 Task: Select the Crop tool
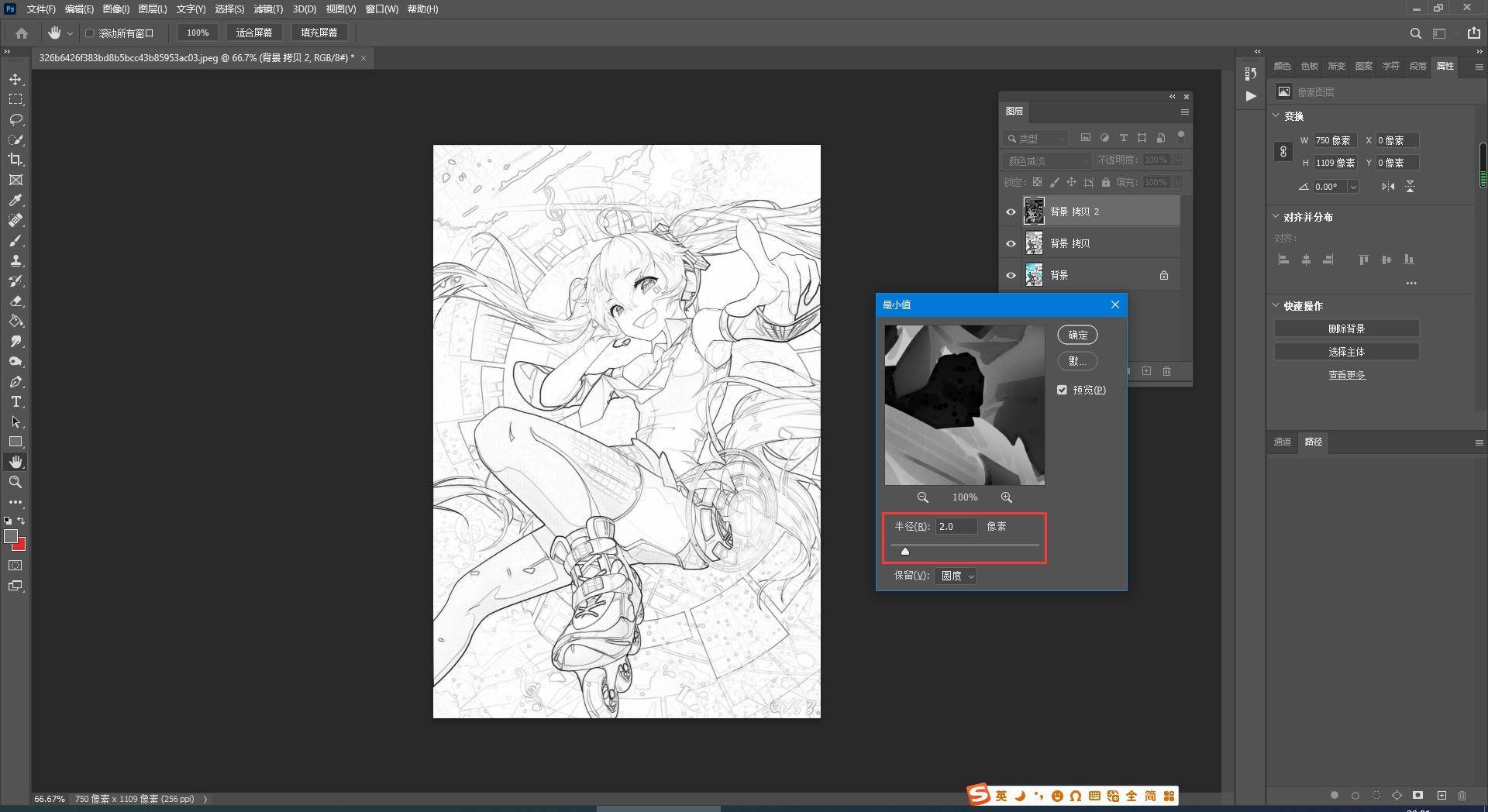15,160
